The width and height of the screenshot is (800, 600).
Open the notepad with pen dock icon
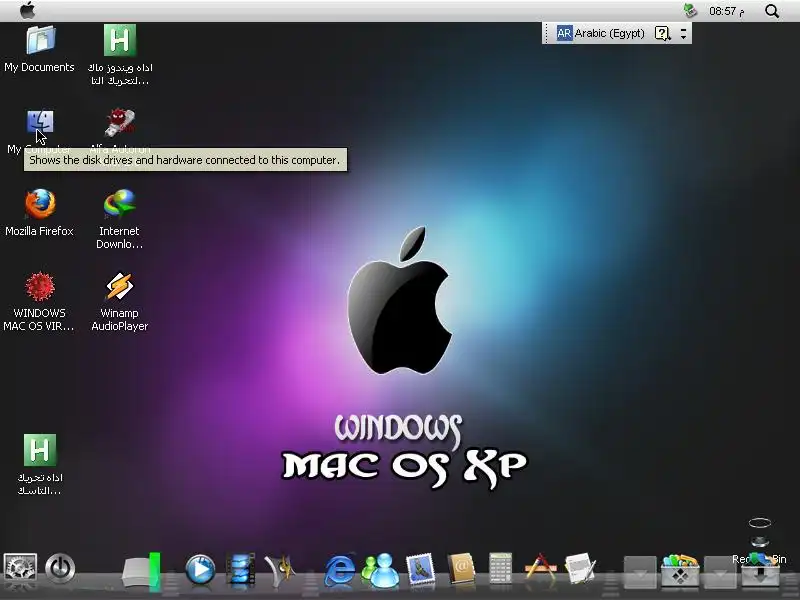[580, 569]
